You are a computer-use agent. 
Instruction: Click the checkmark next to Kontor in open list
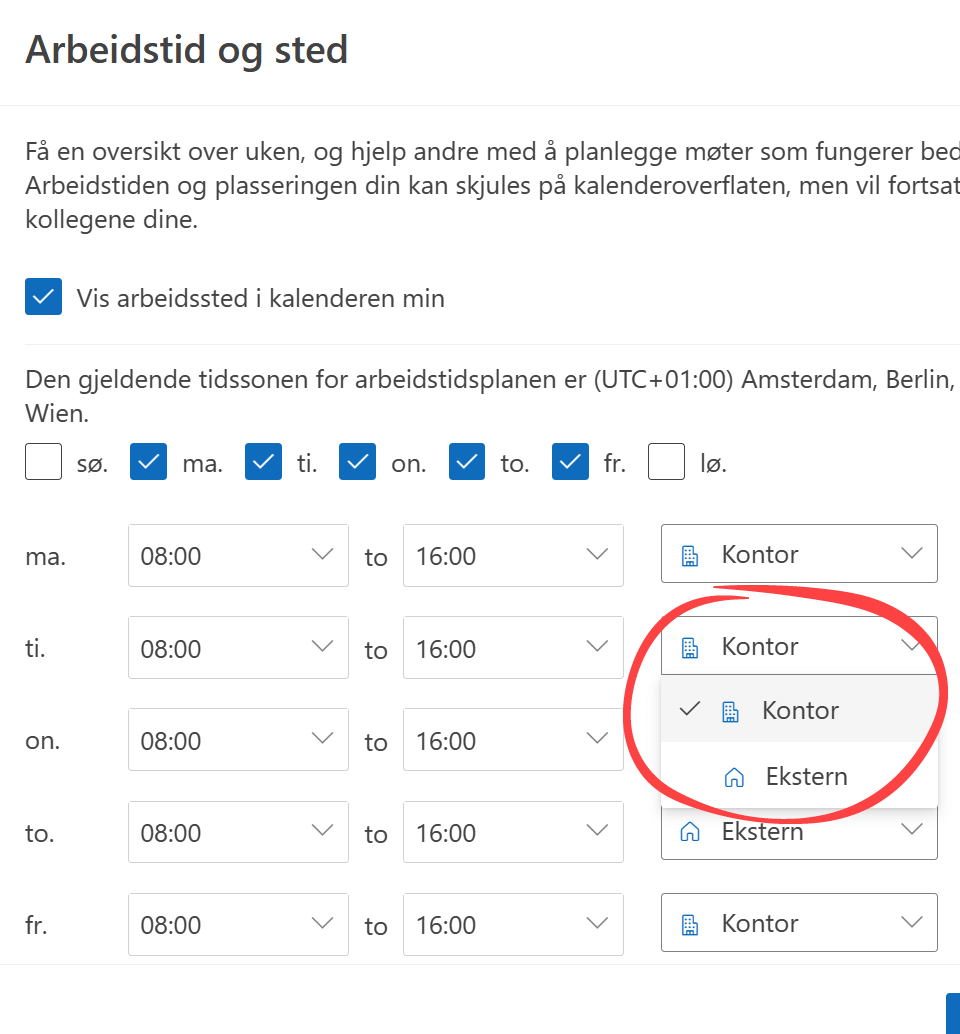coord(688,710)
